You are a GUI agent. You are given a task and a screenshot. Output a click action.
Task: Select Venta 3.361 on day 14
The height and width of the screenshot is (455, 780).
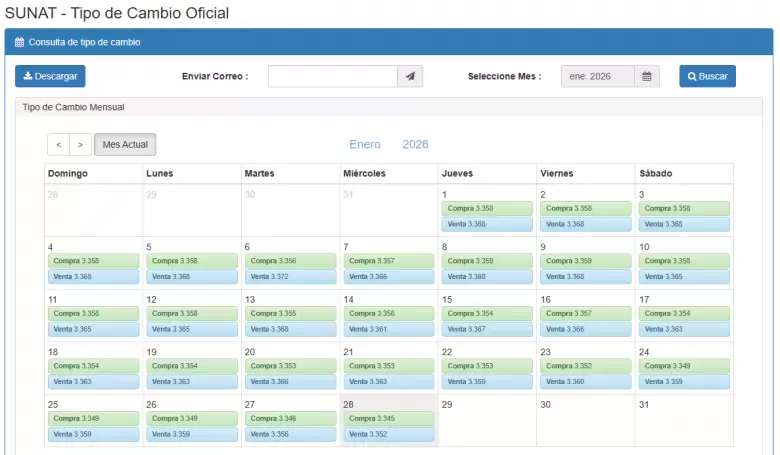point(389,329)
